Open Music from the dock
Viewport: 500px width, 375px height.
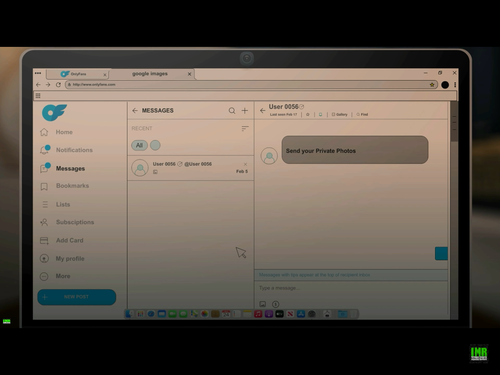[x=258, y=314]
